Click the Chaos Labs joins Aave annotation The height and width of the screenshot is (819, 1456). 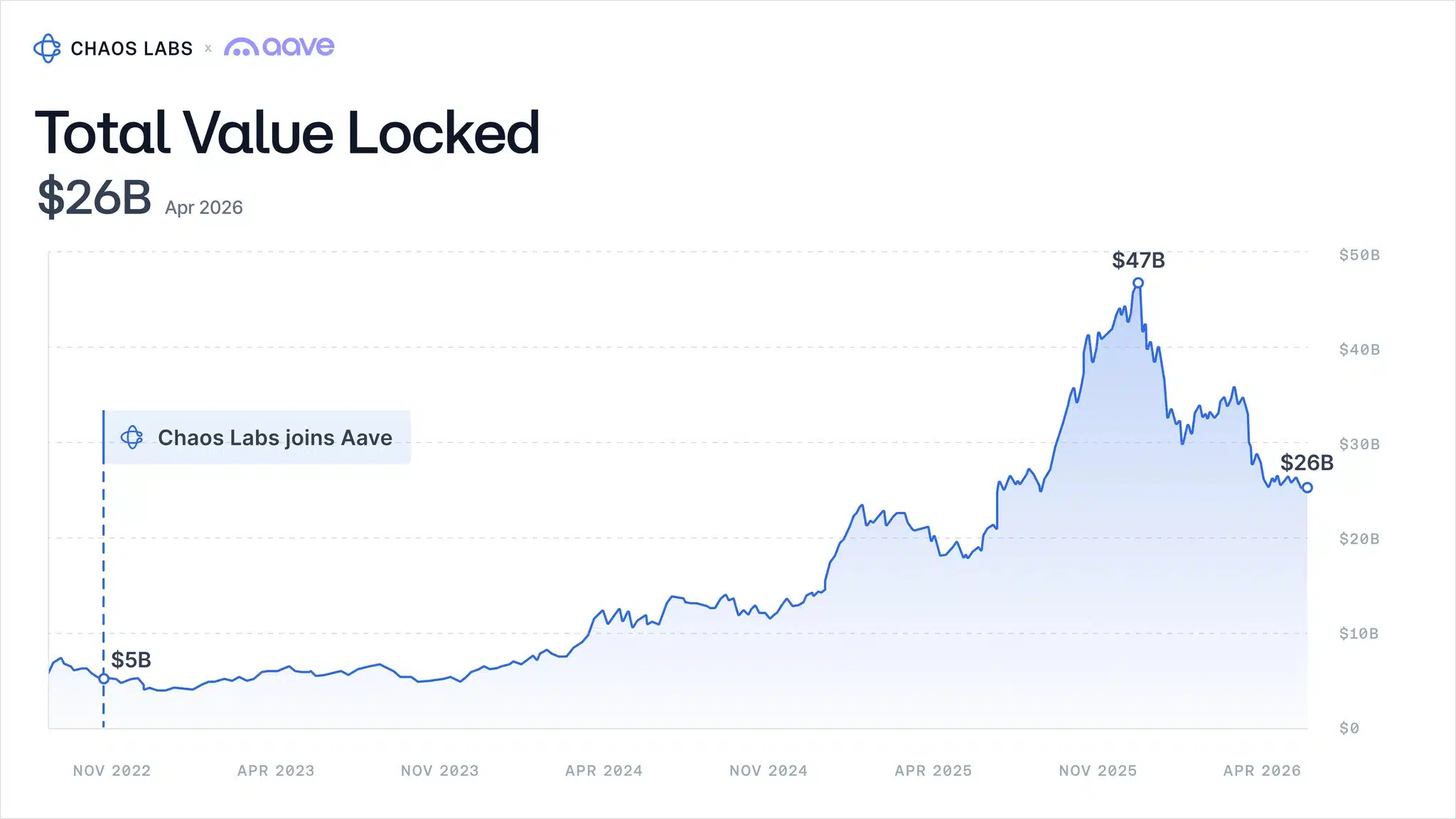[274, 437]
